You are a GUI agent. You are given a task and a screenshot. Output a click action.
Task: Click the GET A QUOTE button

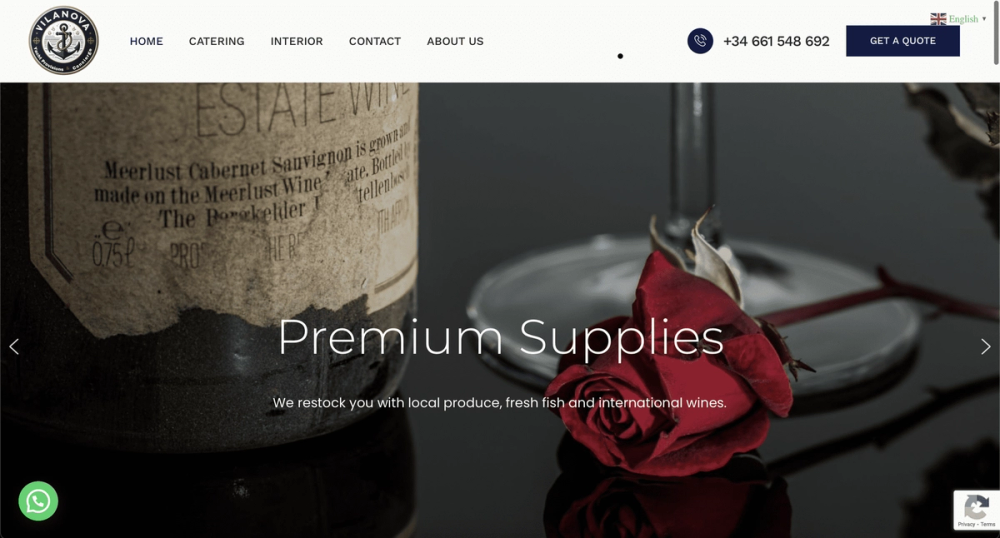[x=902, y=41]
